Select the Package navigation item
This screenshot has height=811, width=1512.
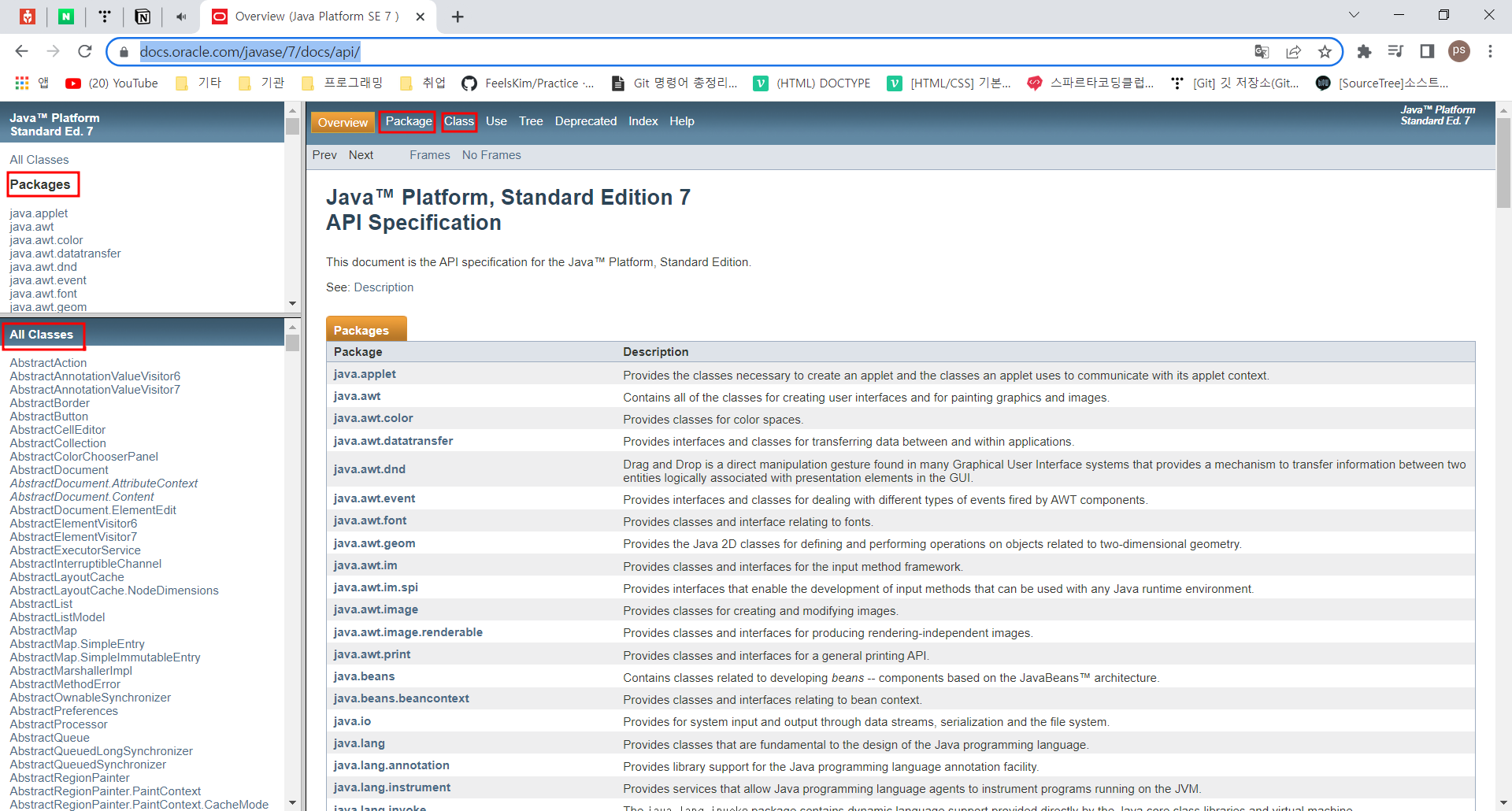pos(409,121)
